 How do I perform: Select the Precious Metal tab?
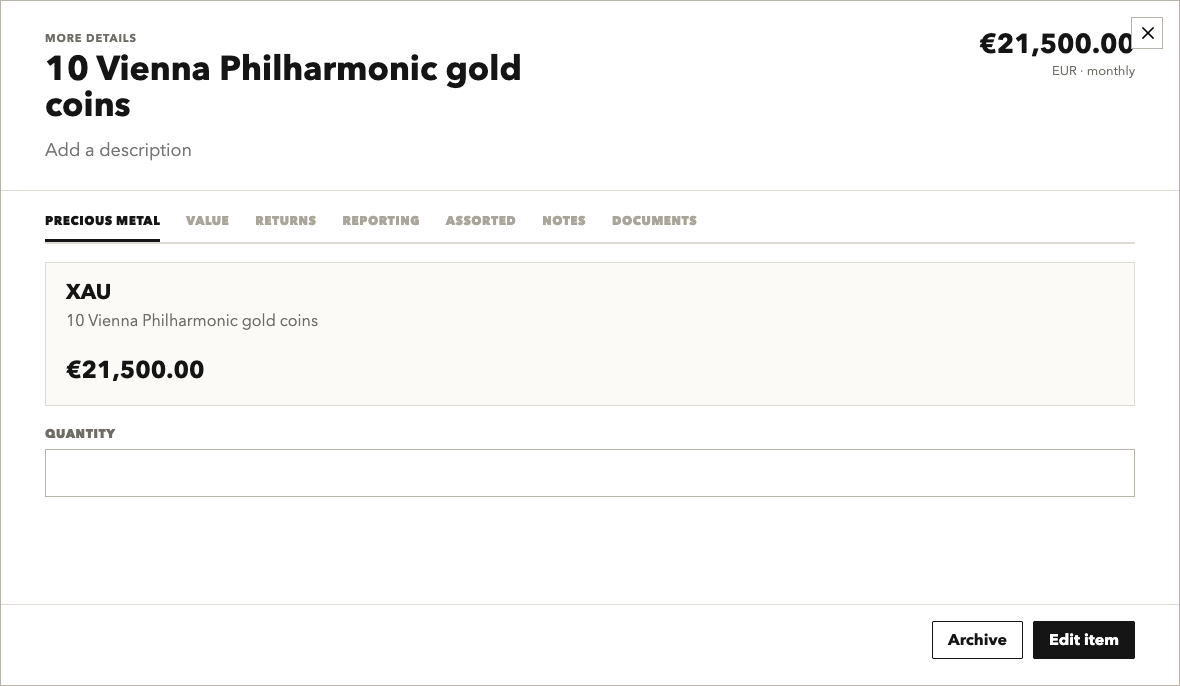point(102,220)
